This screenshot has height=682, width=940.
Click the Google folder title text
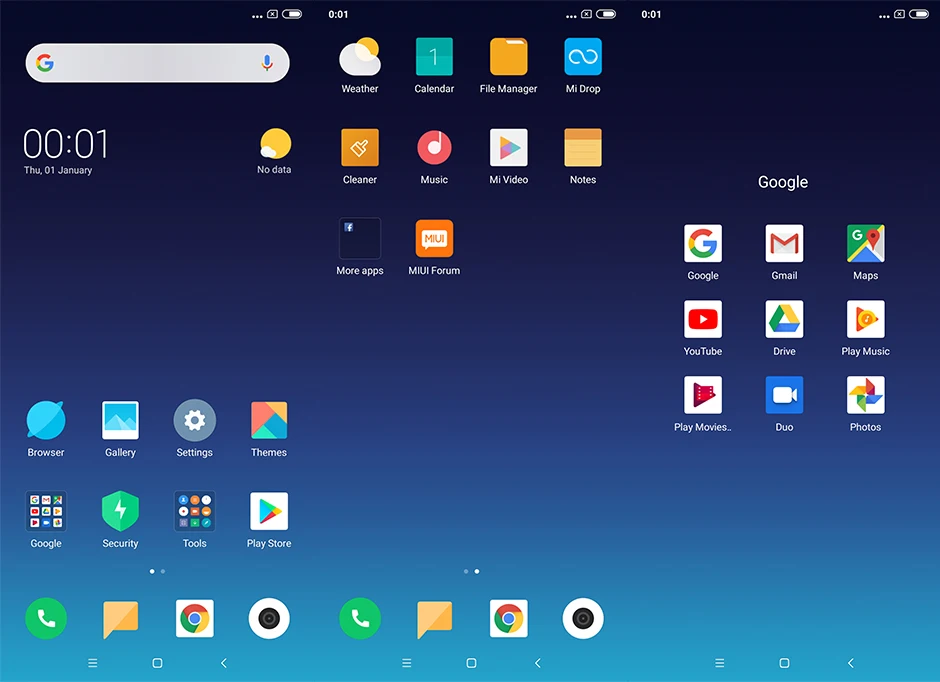(783, 182)
